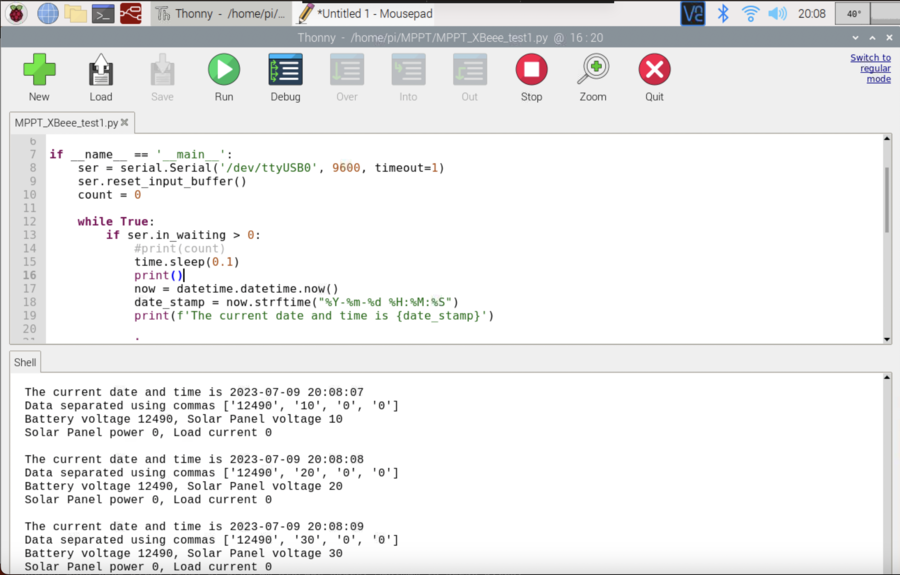Click the code editor vertical scrollbar
Screen dimensions: 900x575
click(886, 200)
